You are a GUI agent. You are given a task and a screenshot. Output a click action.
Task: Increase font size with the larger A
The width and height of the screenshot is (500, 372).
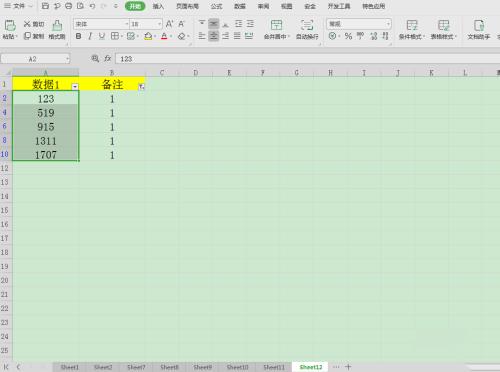(169, 24)
